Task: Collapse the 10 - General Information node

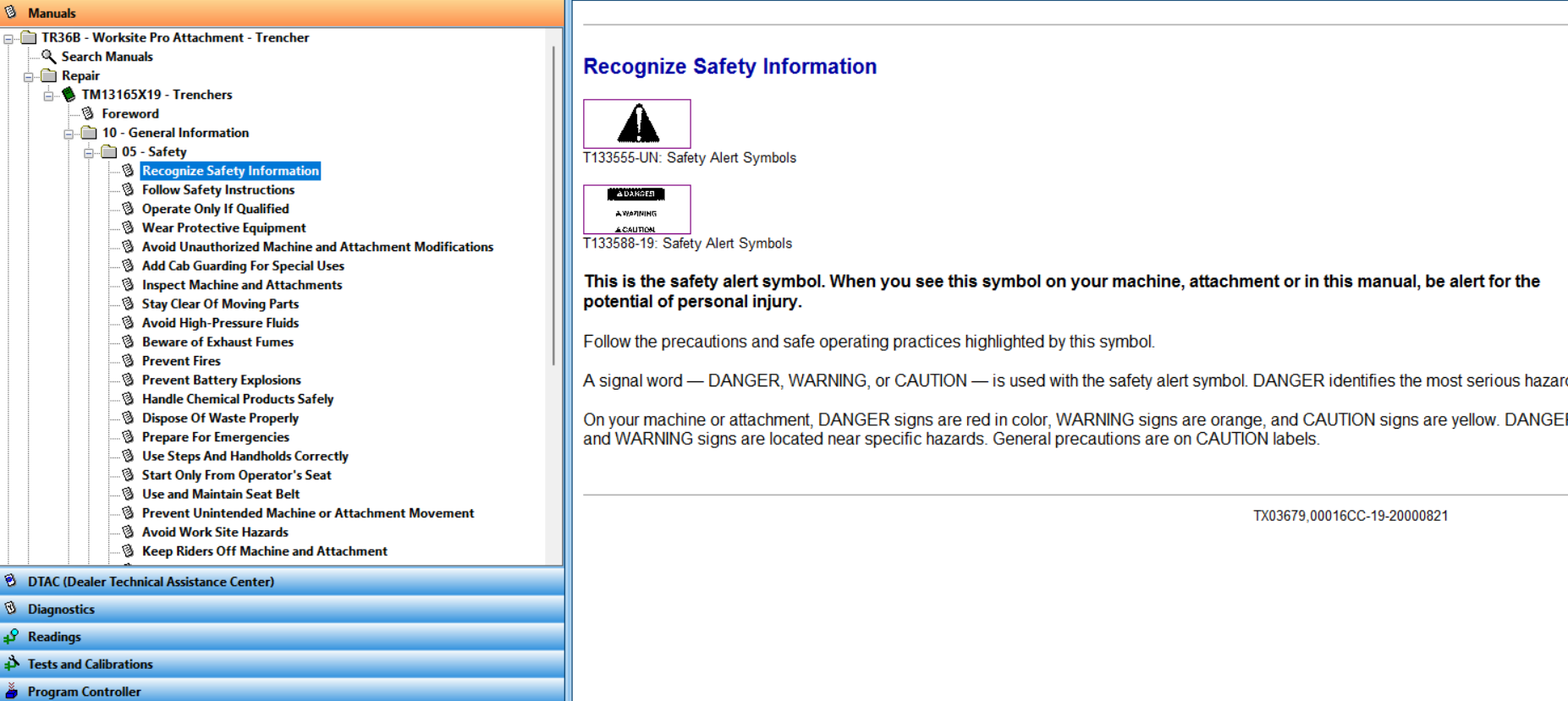Action: (x=69, y=134)
